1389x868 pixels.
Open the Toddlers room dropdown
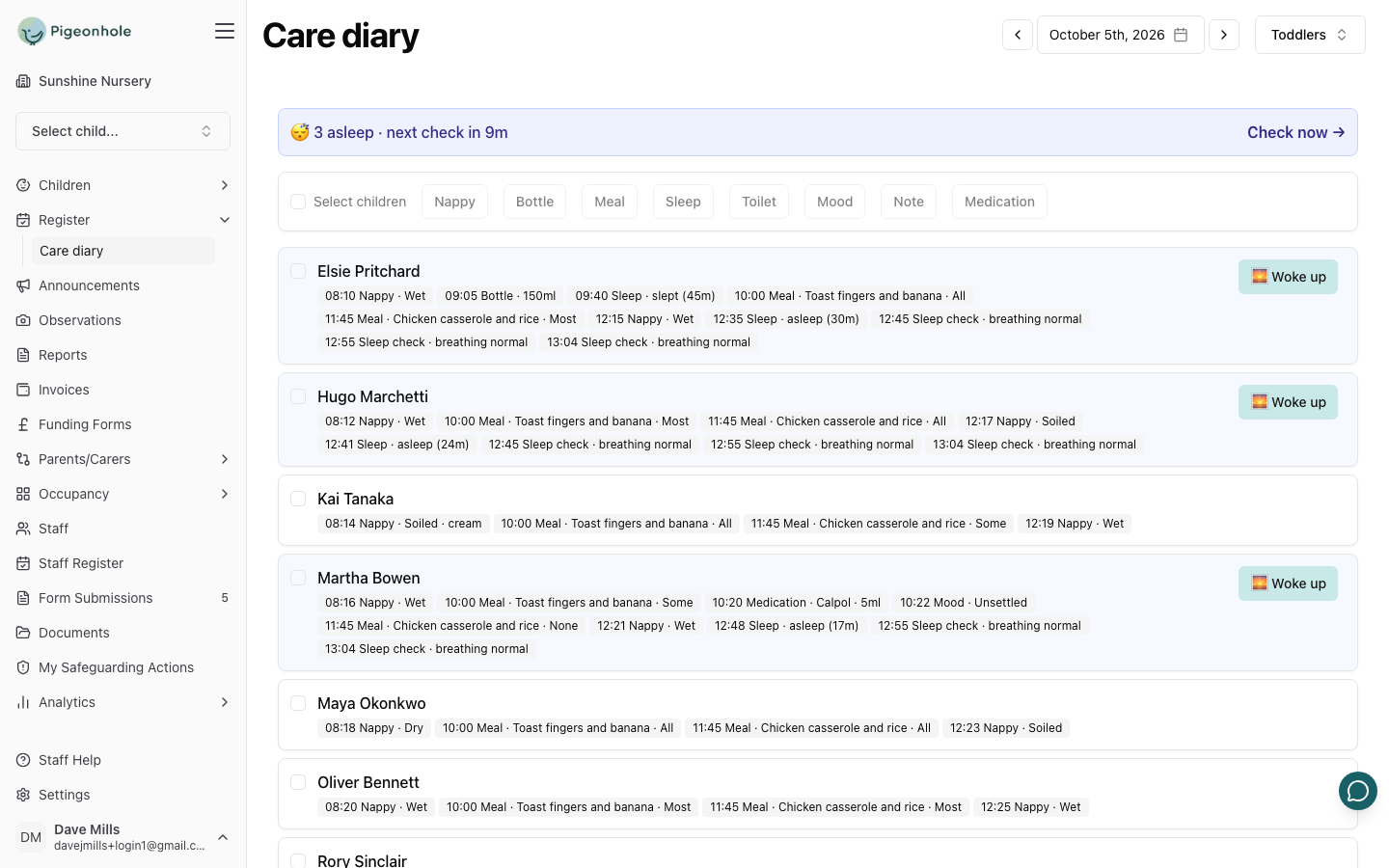(1310, 35)
